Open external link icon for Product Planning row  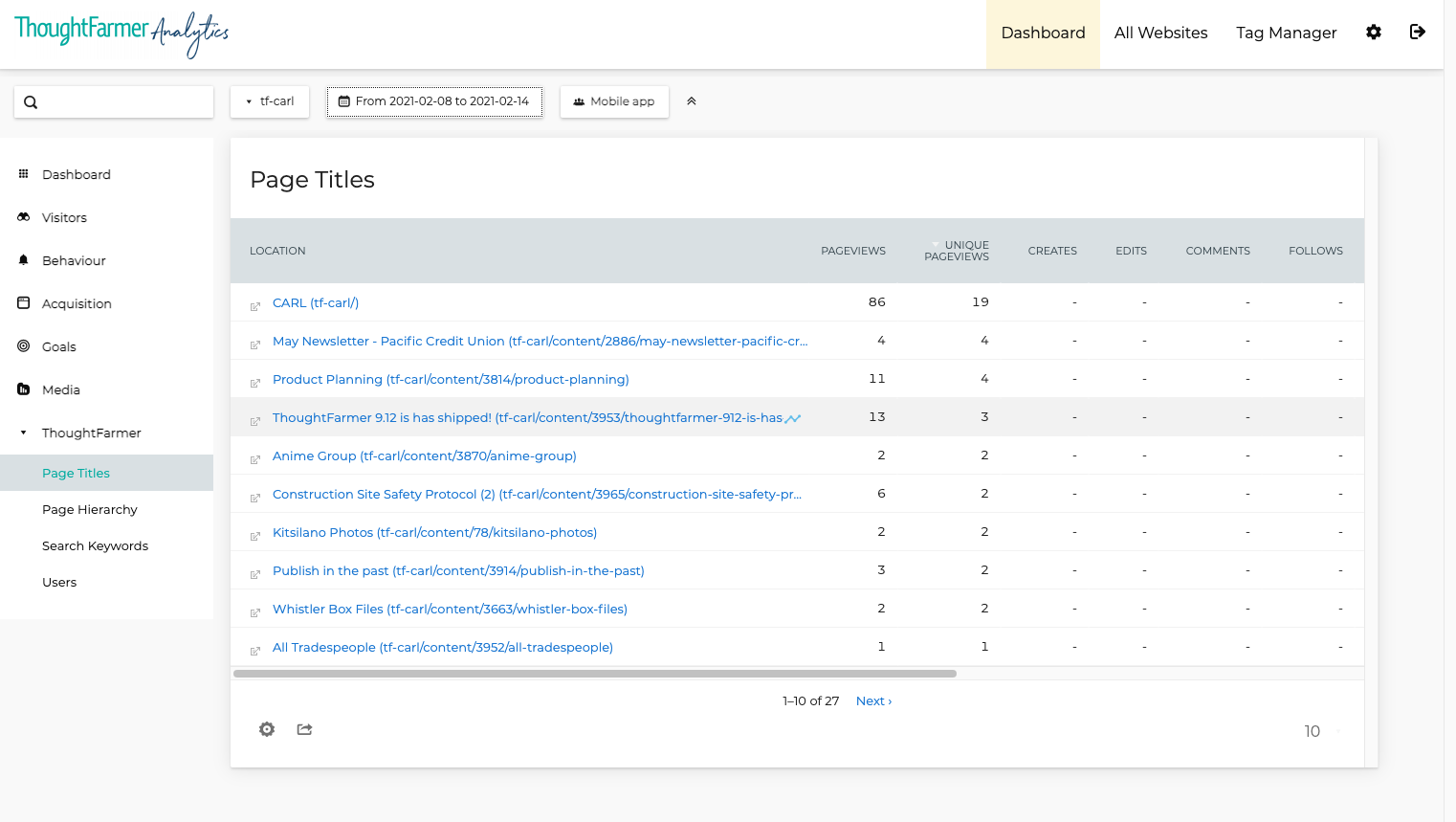point(255,383)
